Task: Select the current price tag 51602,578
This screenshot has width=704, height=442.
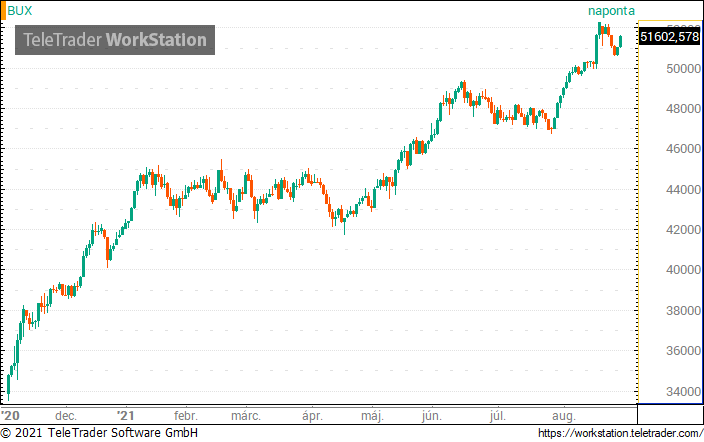Action: tap(669, 36)
